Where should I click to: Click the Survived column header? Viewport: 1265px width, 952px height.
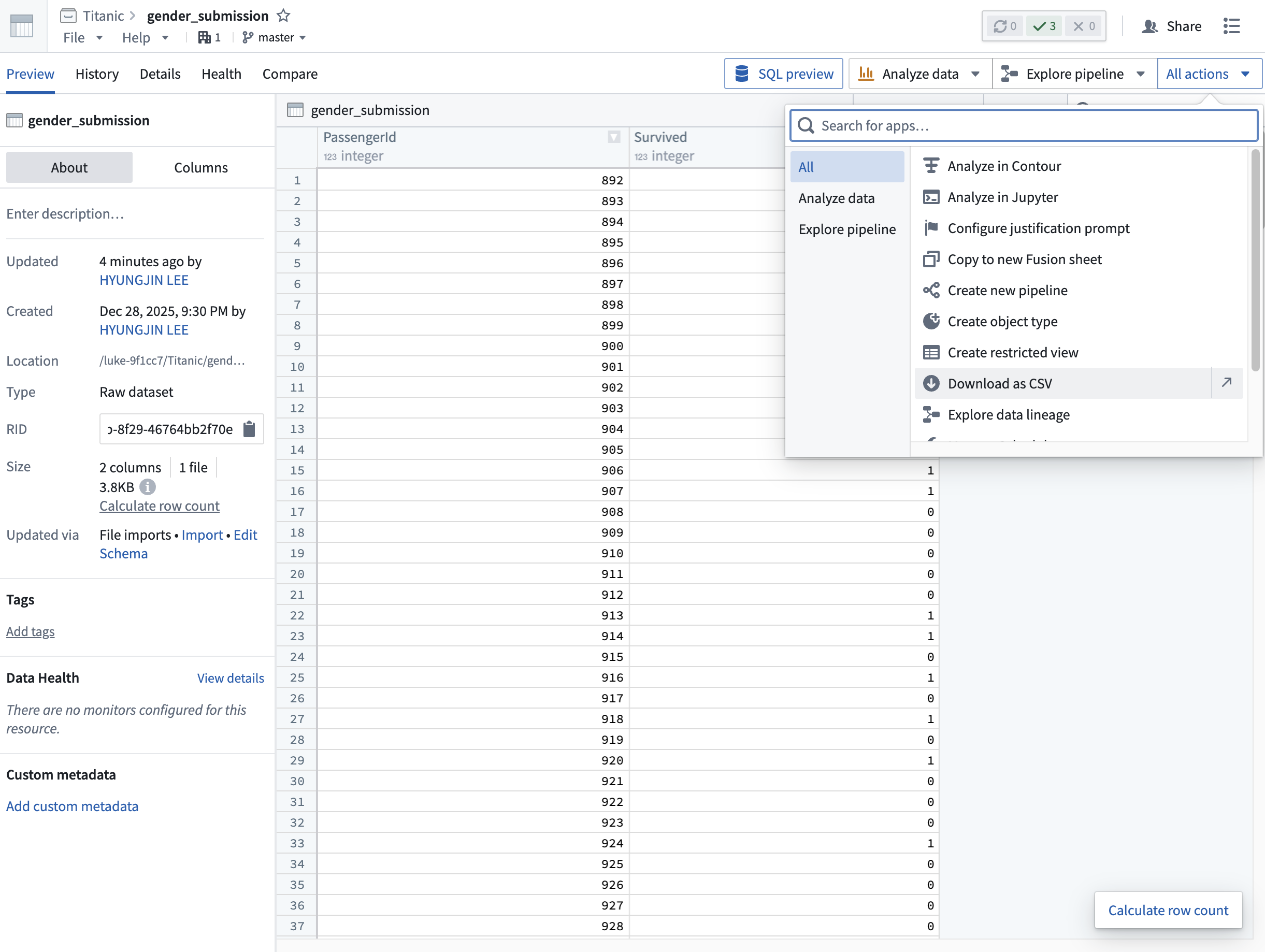pos(708,147)
